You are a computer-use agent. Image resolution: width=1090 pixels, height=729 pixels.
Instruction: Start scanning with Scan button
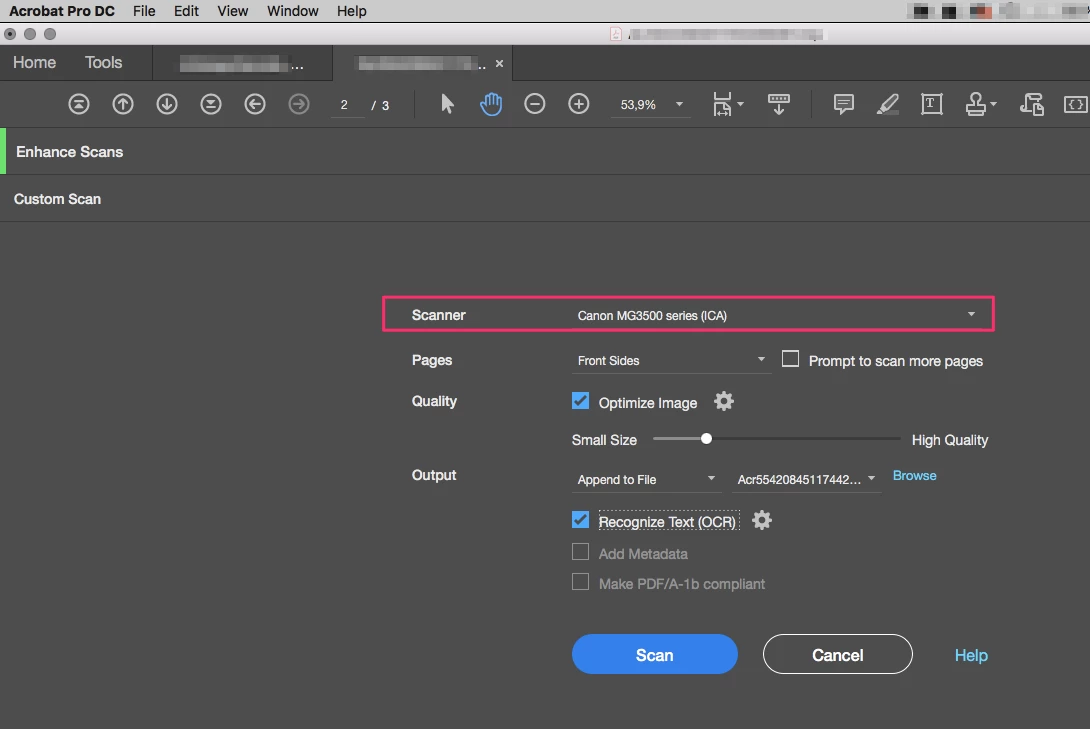pyautogui.click(x=654, y=654)
